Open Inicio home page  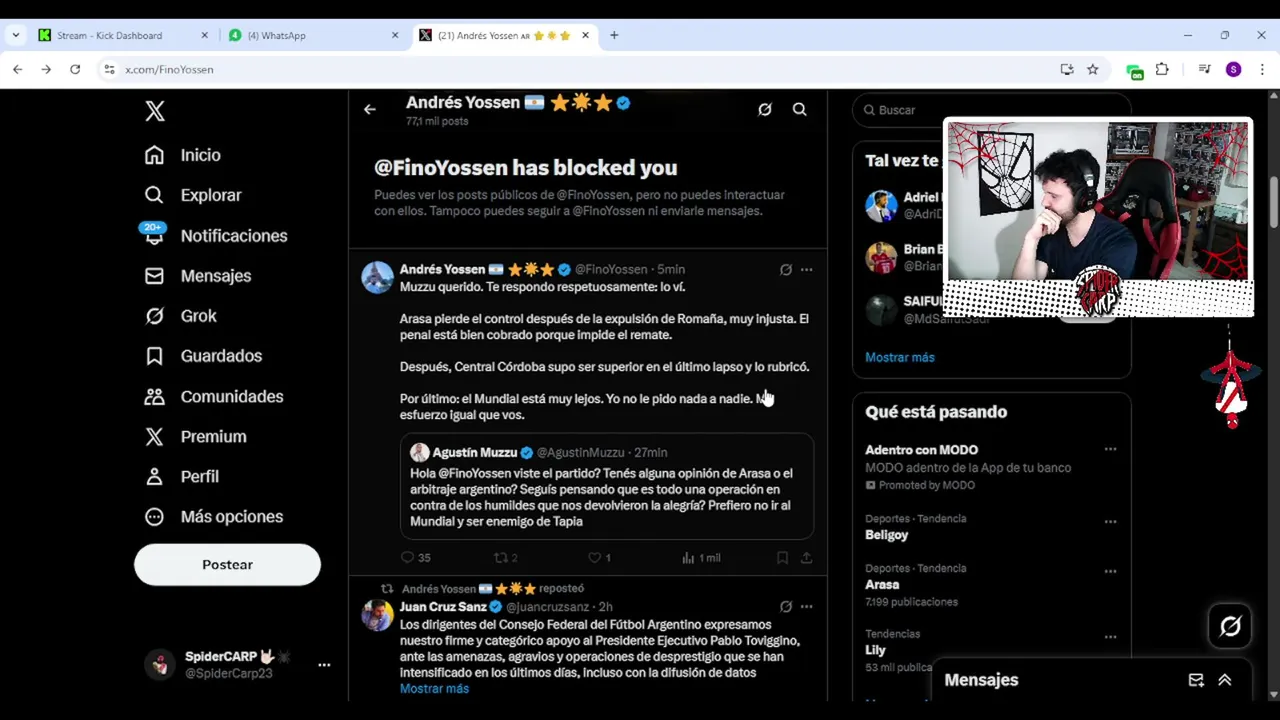click(x=183, y=155)
